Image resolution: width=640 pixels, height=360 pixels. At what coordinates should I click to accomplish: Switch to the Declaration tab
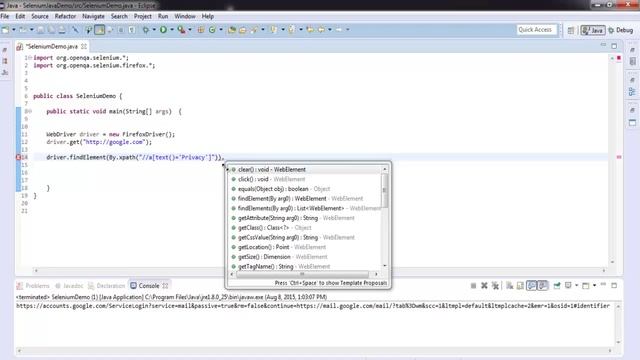point(107,286)
